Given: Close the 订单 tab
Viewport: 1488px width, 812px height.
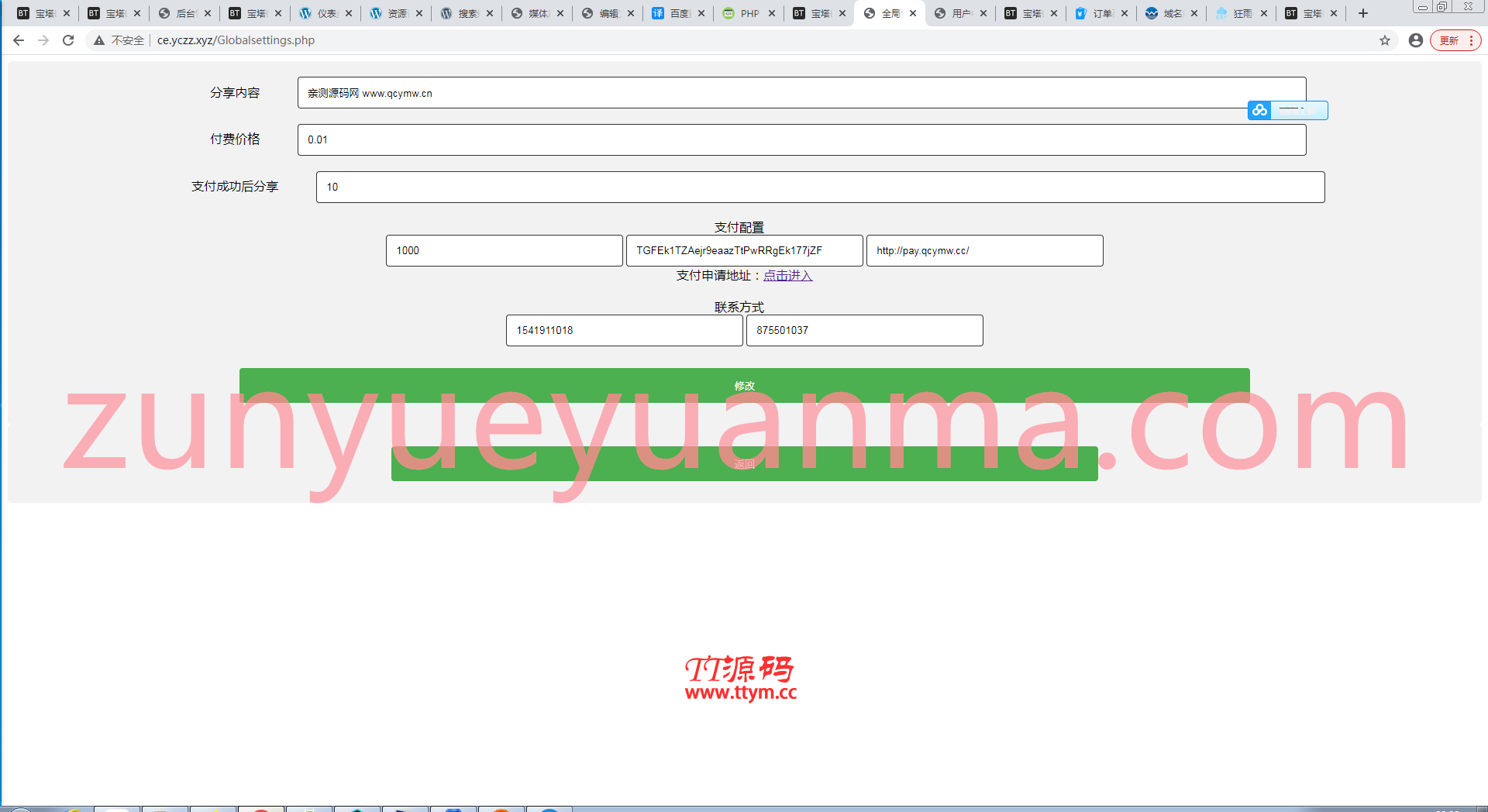Looking at the screenshot, I should pos(1125,13).
